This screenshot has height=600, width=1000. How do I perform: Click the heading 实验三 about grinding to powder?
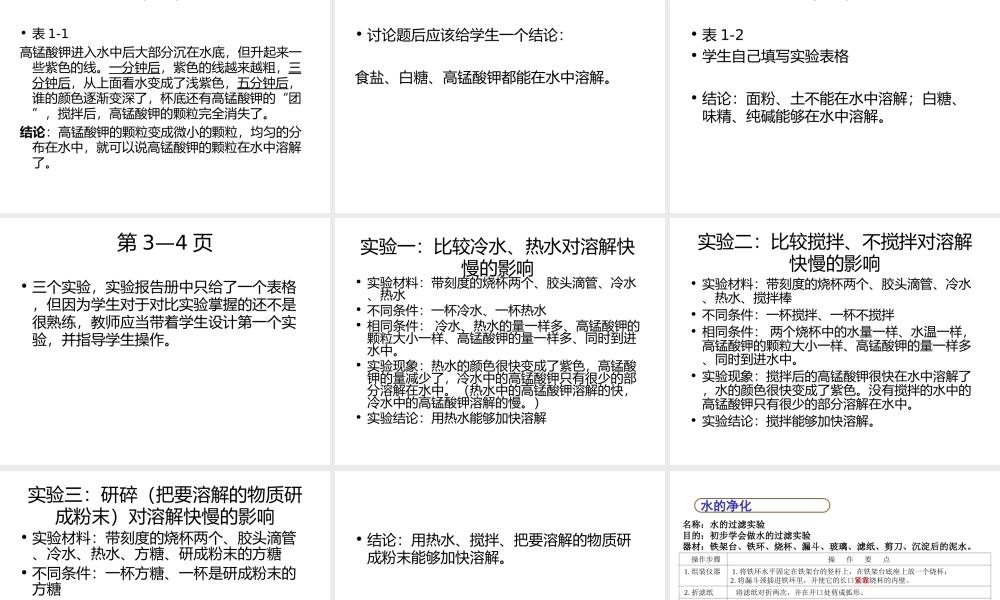(x=165, y=501)
